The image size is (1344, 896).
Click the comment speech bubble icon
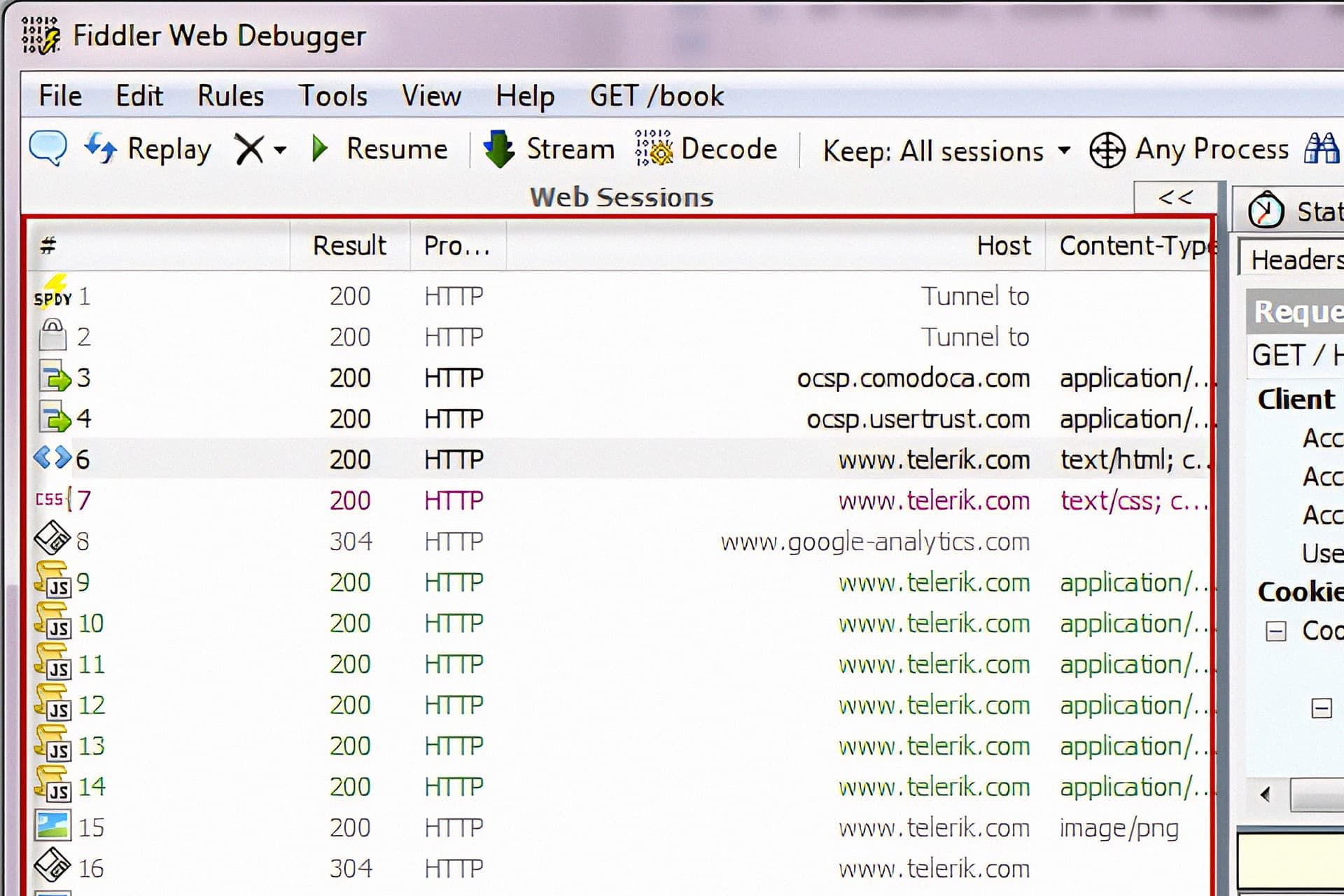pyautogui.click(x=48, y=148)
